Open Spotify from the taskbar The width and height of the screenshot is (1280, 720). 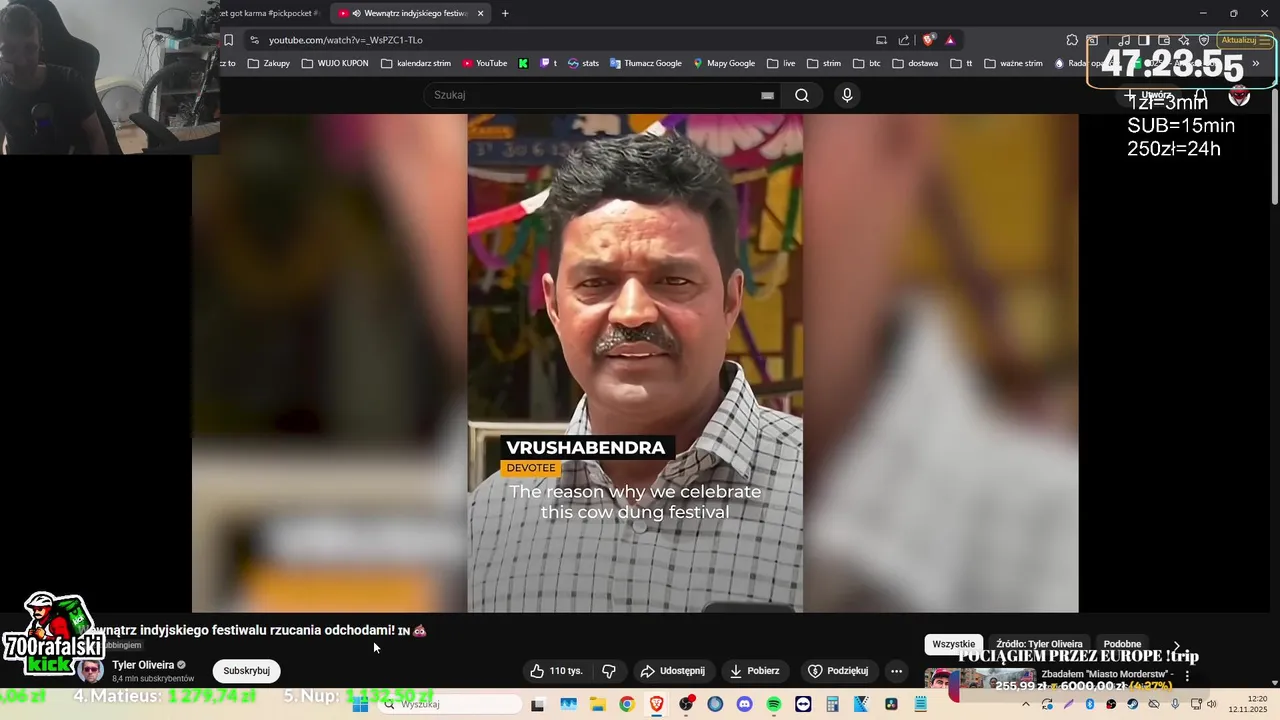774,704
